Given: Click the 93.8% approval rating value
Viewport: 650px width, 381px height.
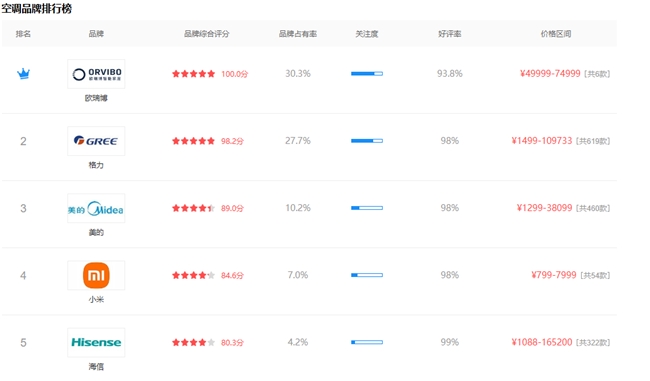Looking at the screenshot, I should [450, 74].
